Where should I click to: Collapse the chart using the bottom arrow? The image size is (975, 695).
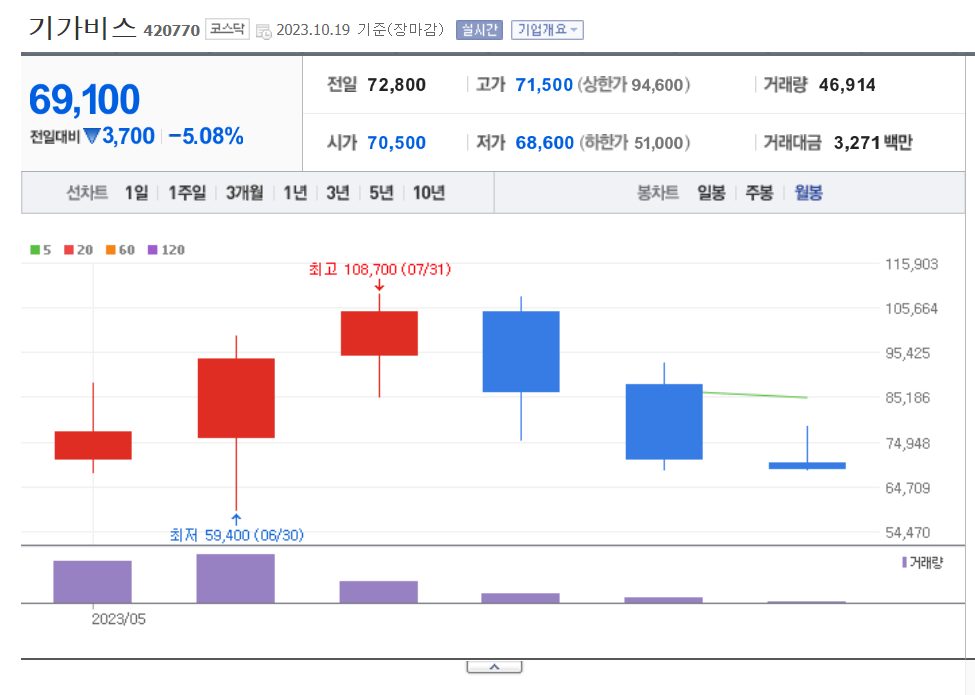coord(494,667)
